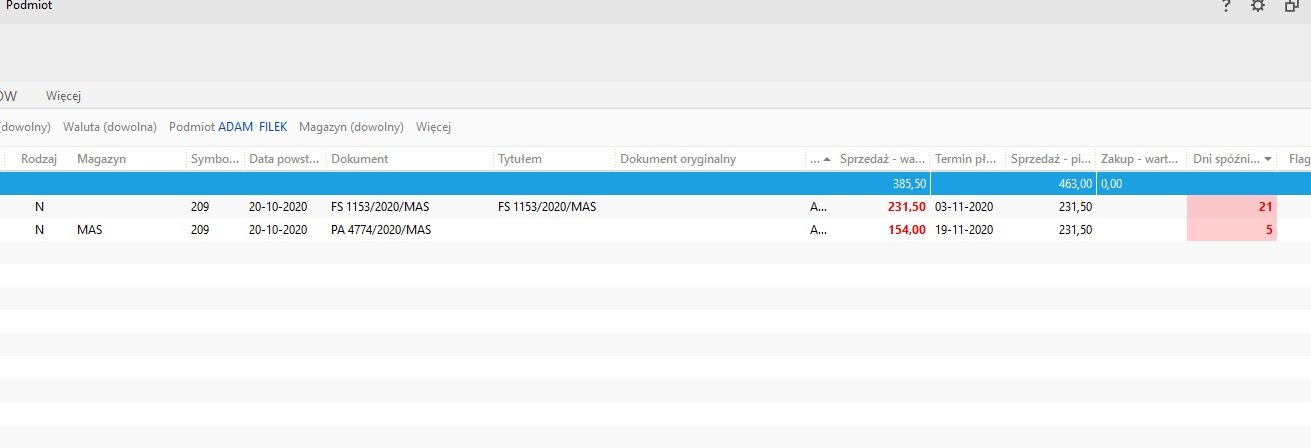This screenshot has height=448, width=1311.
Task: Click the Dokument column header
Action: [360, 159]
